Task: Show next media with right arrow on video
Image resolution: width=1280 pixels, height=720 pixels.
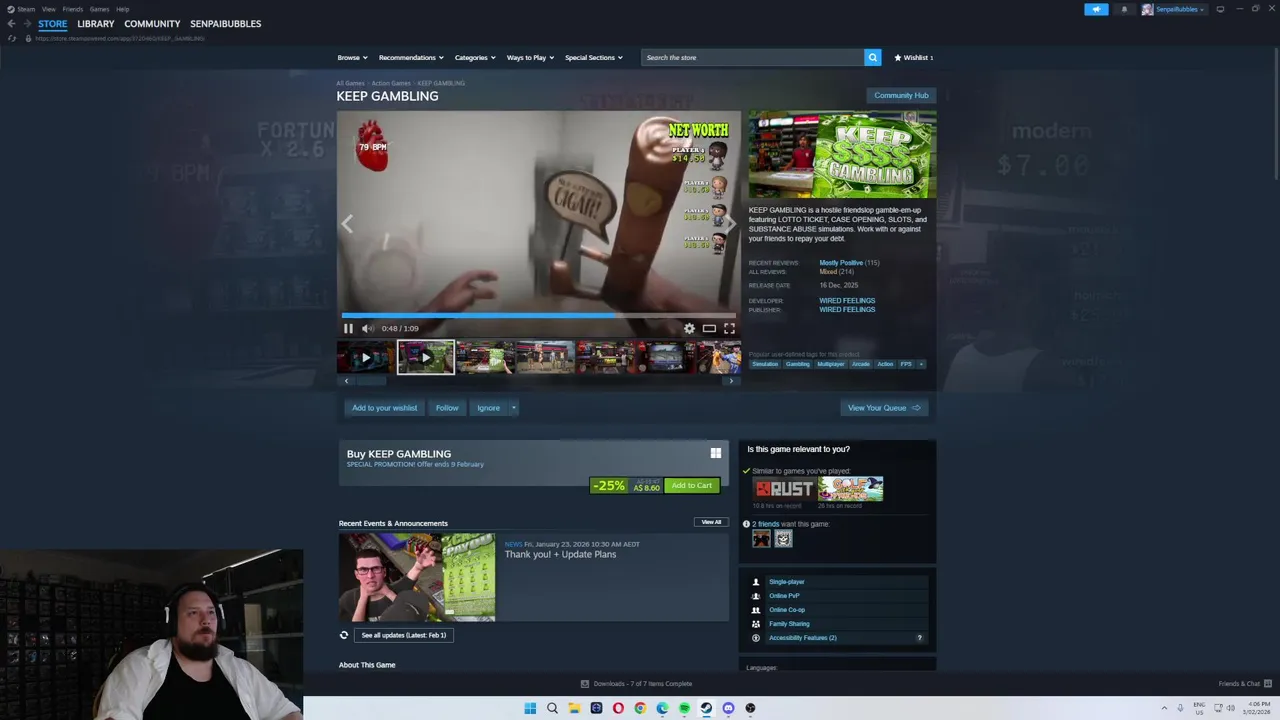Action: pos(731,224)
